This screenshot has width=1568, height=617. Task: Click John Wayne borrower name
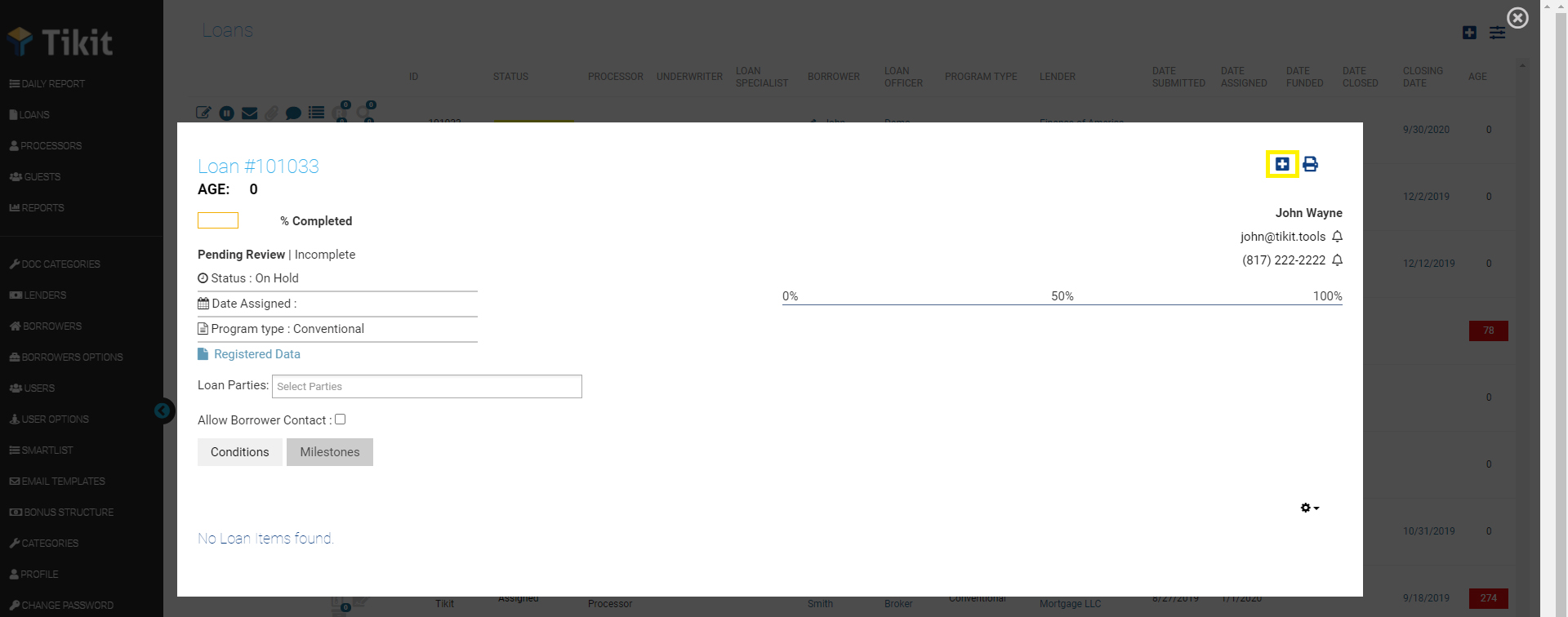click(1309, 213)
